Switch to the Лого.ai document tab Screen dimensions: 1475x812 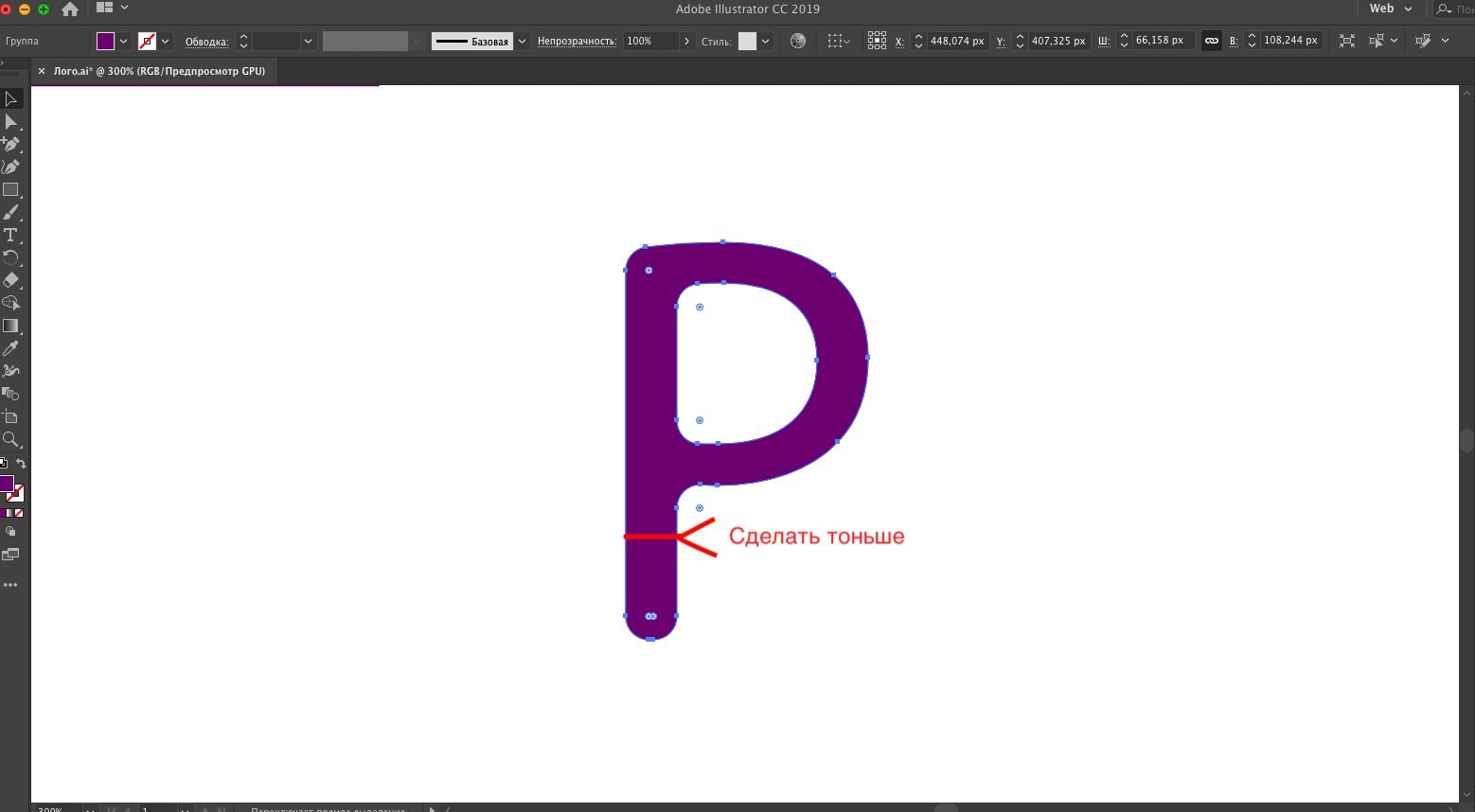coord(159,71)
